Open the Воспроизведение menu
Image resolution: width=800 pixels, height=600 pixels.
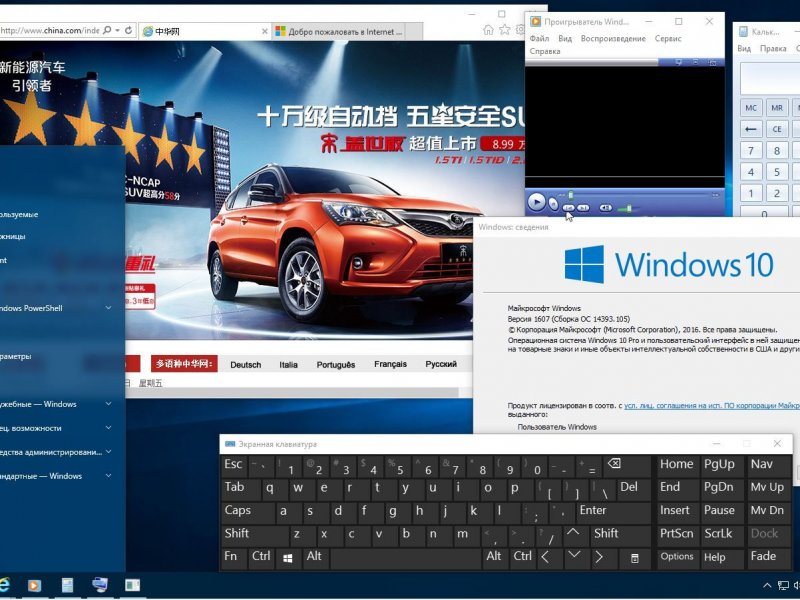click(x=613, y=38)
